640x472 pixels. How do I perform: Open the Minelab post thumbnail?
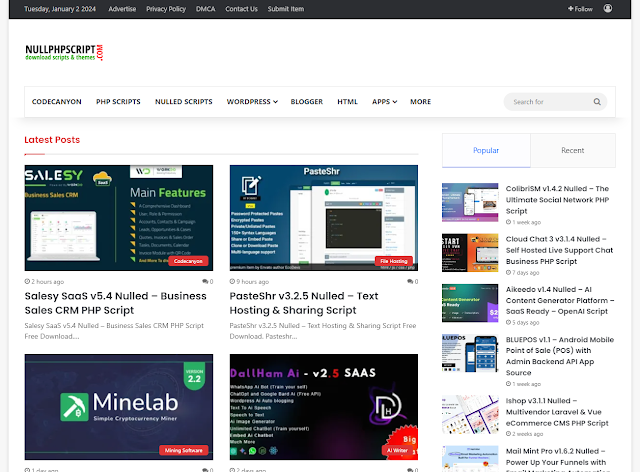pos(119,407)
